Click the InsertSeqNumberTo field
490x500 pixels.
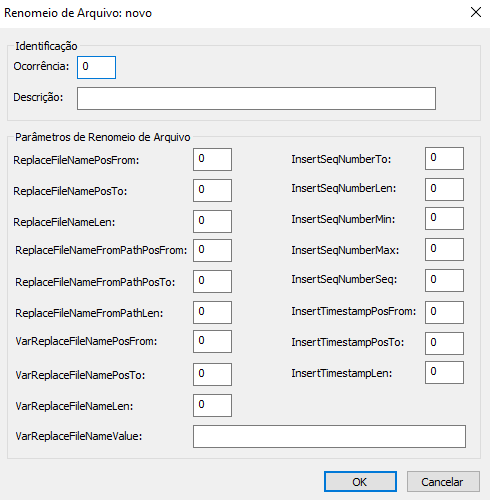click(444, 158)
